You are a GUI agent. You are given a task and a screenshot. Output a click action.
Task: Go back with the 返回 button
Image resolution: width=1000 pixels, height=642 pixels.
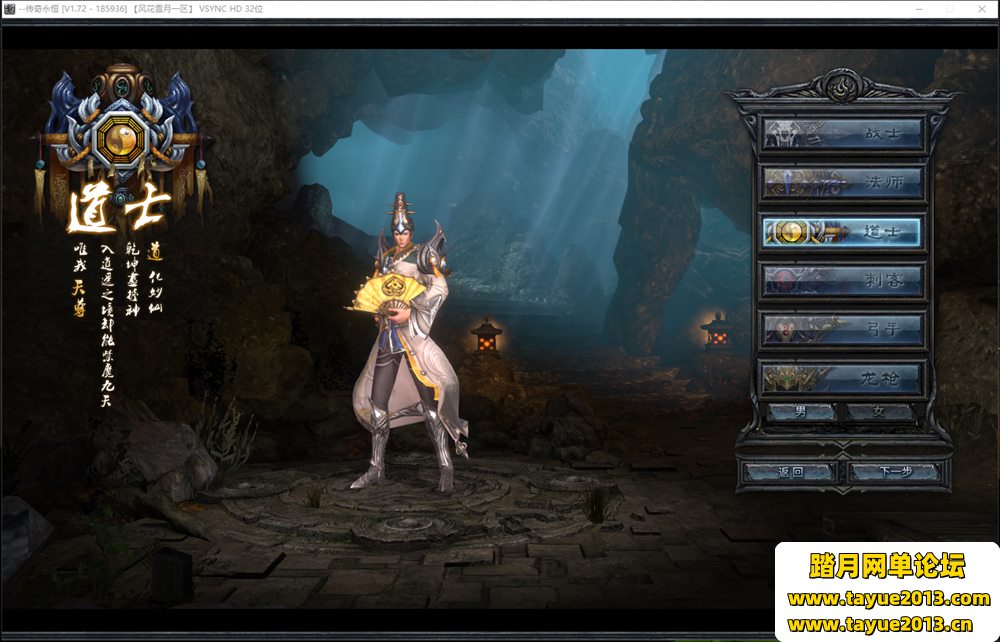click(790, 472)
